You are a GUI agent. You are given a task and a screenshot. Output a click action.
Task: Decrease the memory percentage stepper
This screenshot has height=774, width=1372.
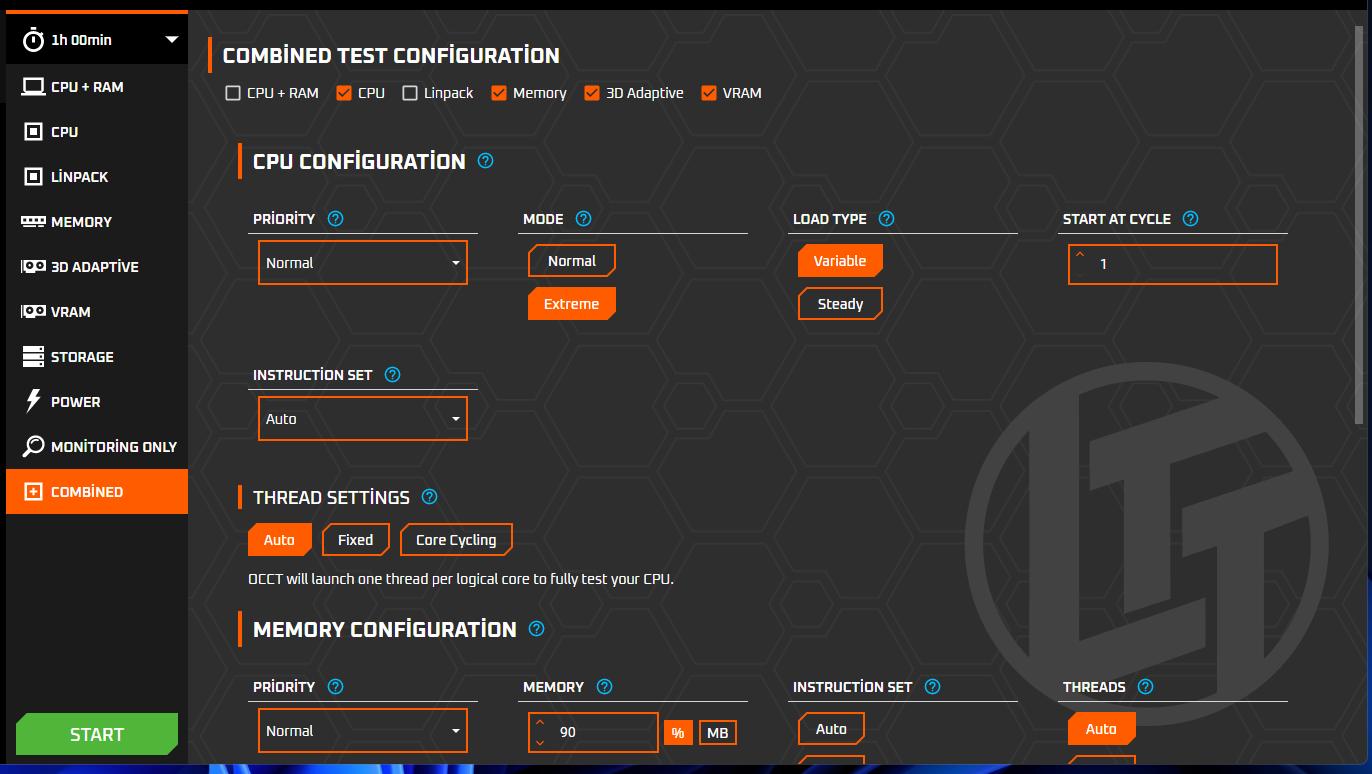(x=540, y=742)
